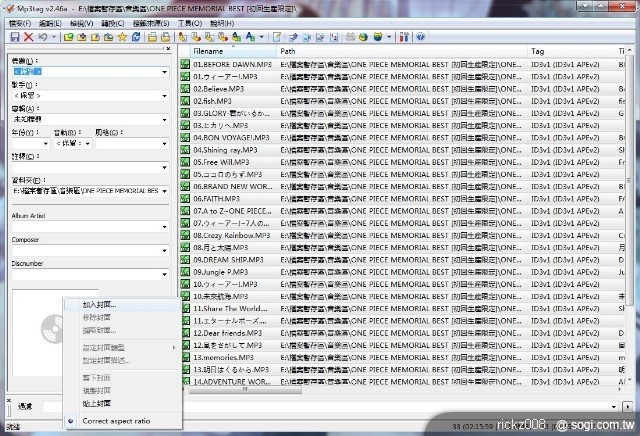The width and height of the screenshot is (640, 436).
Task: Open the 轉換(C) menu
Action: (113, 24)
